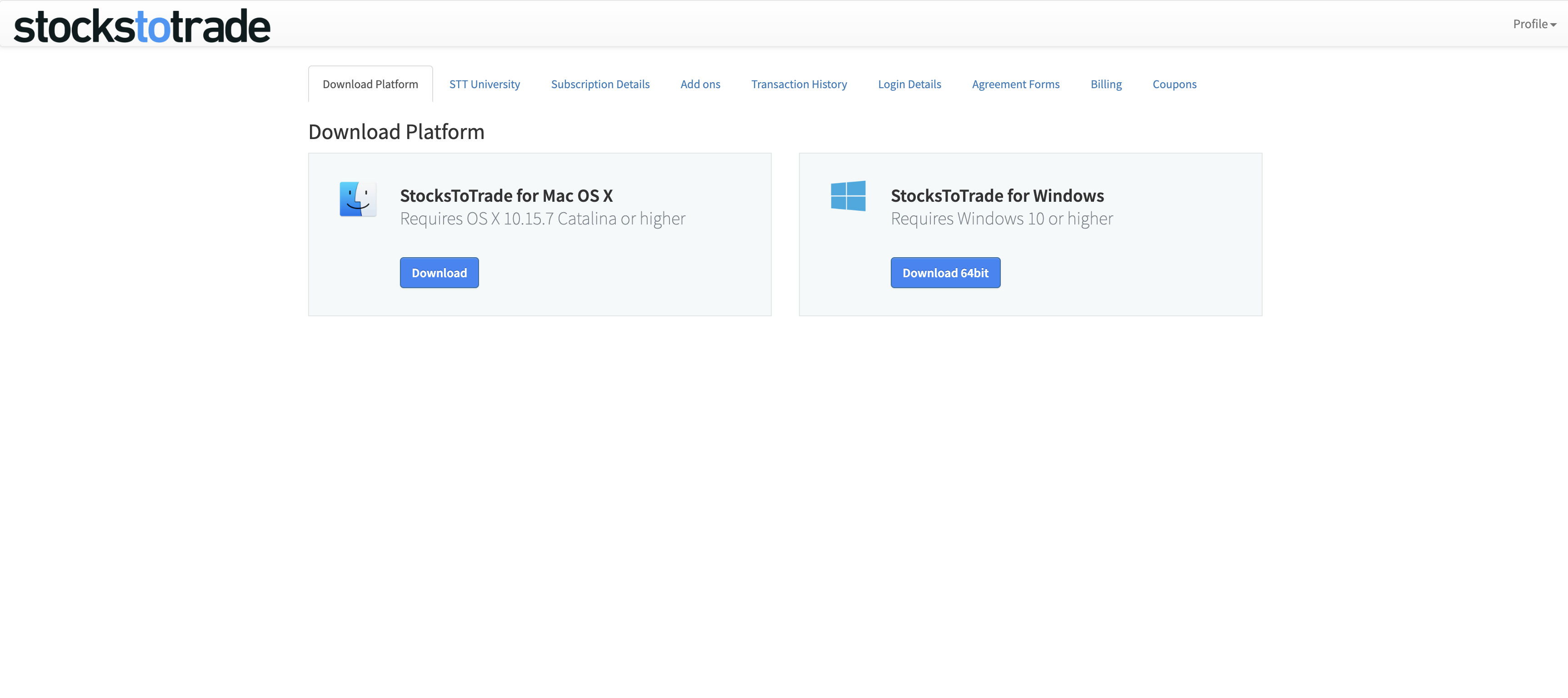This screenshot has height=698, width=1568.
Task: View the Transaction History tab
Action: pos(799,84)
